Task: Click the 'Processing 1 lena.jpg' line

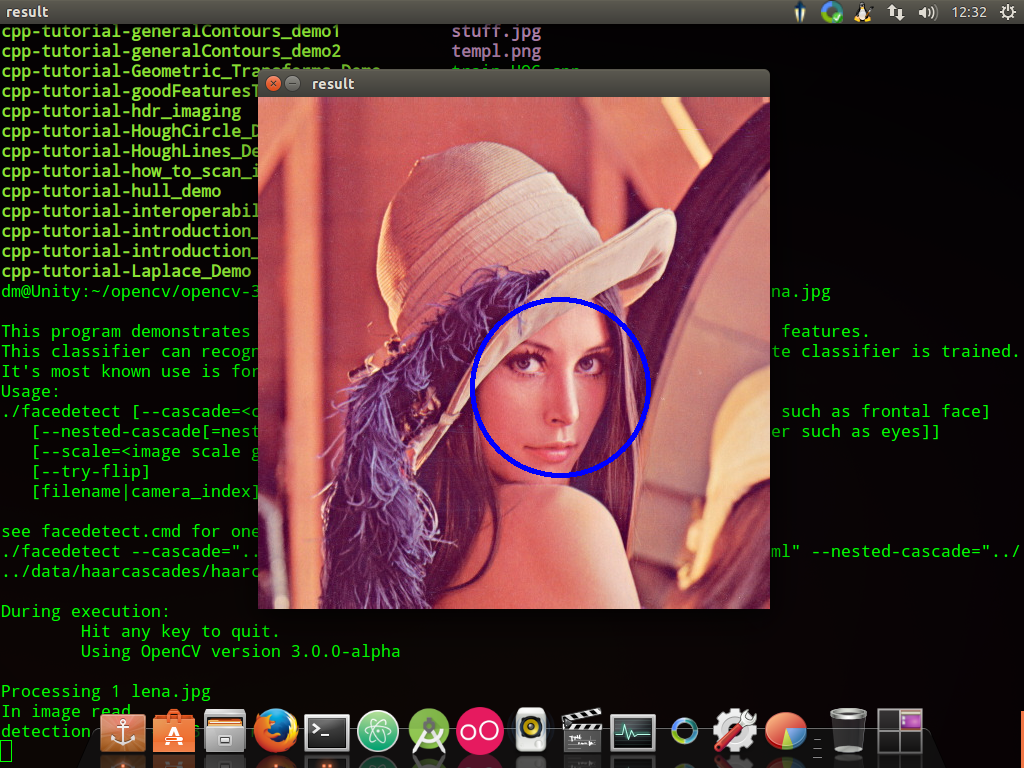Action: coord(106,692)
